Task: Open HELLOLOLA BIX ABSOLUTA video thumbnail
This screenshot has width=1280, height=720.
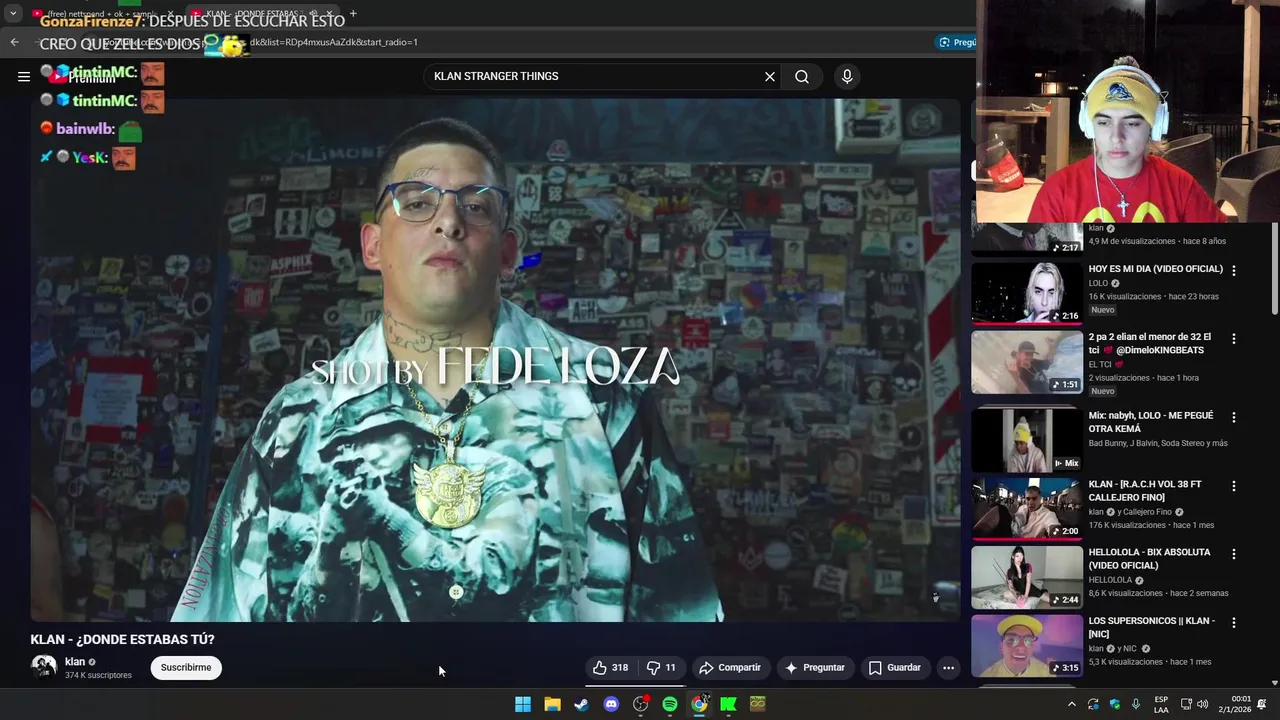Action: coord(1027,577)
